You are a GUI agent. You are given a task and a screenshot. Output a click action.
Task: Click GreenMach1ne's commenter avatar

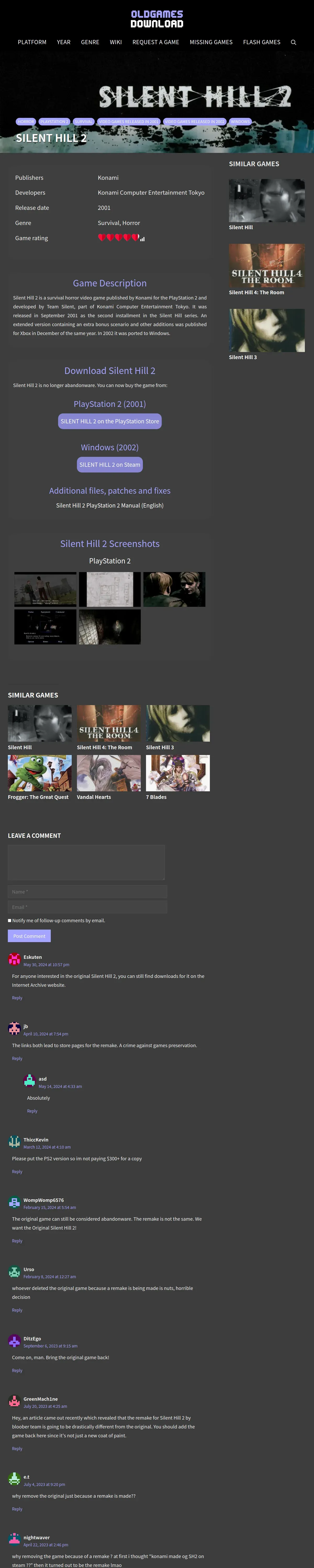click(15, 1402)
